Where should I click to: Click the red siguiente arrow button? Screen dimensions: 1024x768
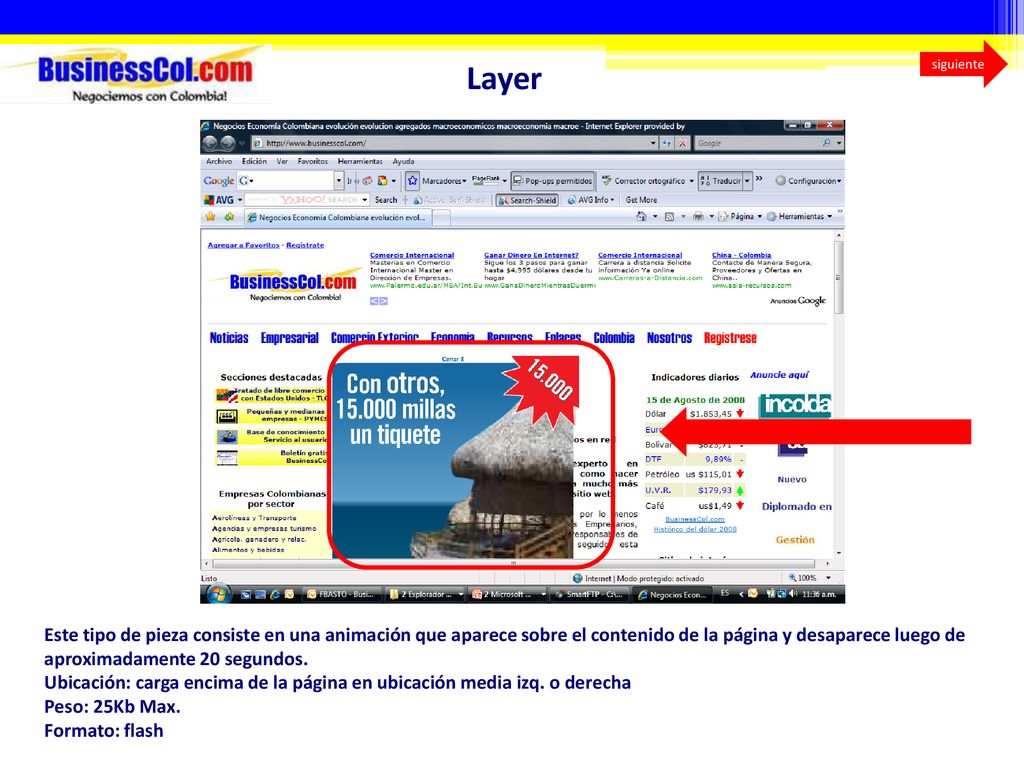click(963, 64)
